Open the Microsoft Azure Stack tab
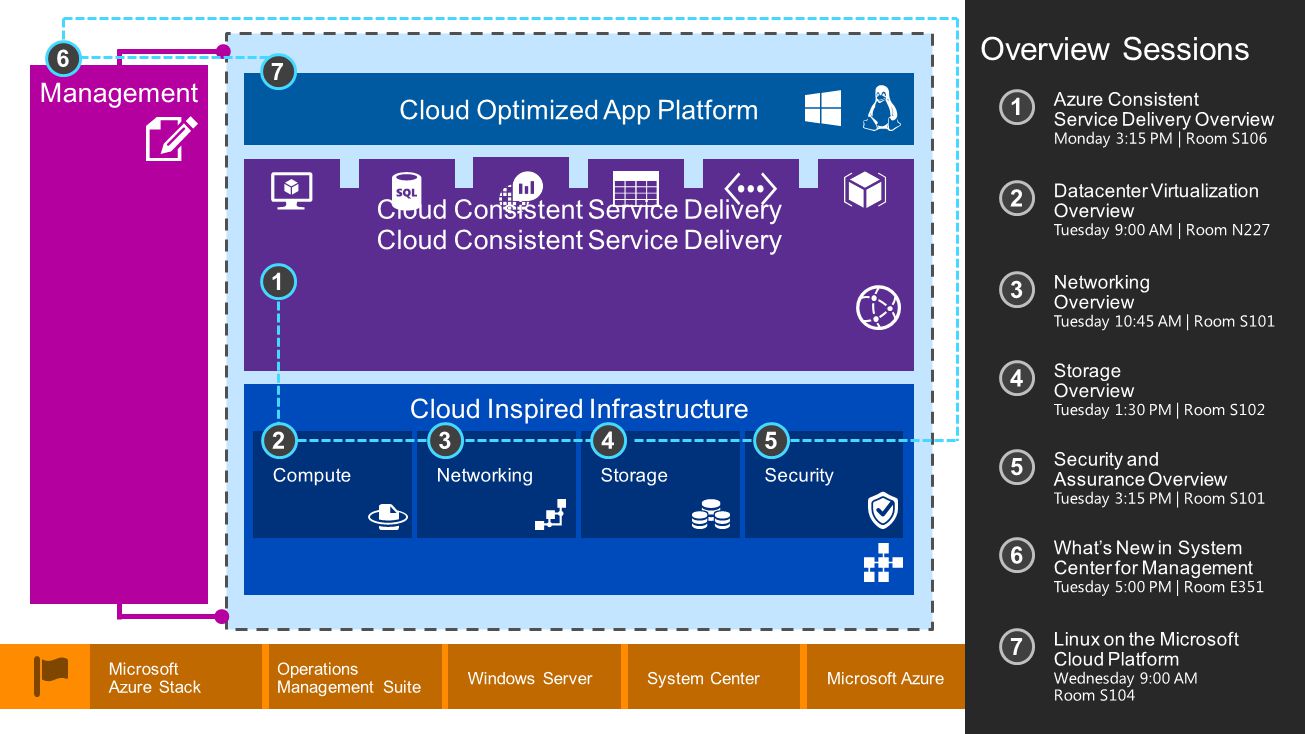 point(176,677)
